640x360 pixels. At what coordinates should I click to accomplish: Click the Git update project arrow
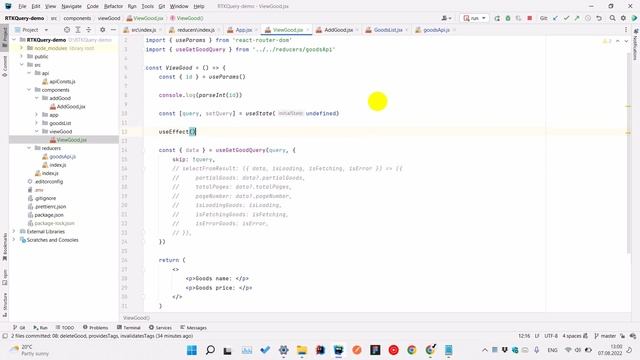click(x=556, y=18)
